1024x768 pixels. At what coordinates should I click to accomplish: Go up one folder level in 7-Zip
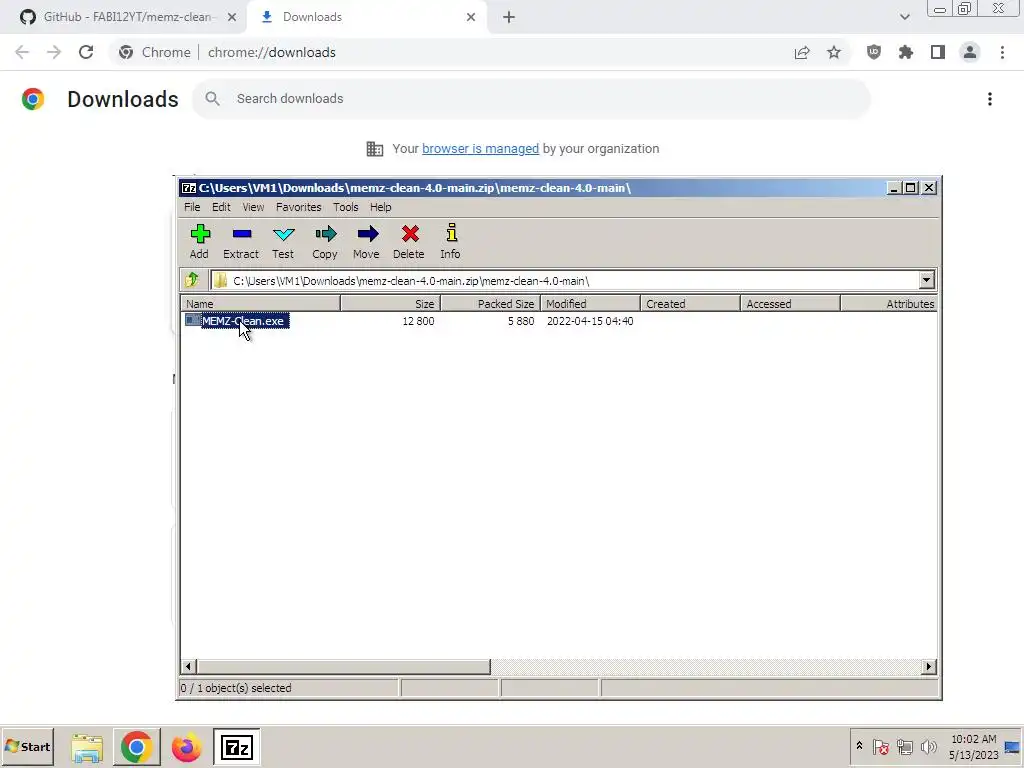point(193,280)
